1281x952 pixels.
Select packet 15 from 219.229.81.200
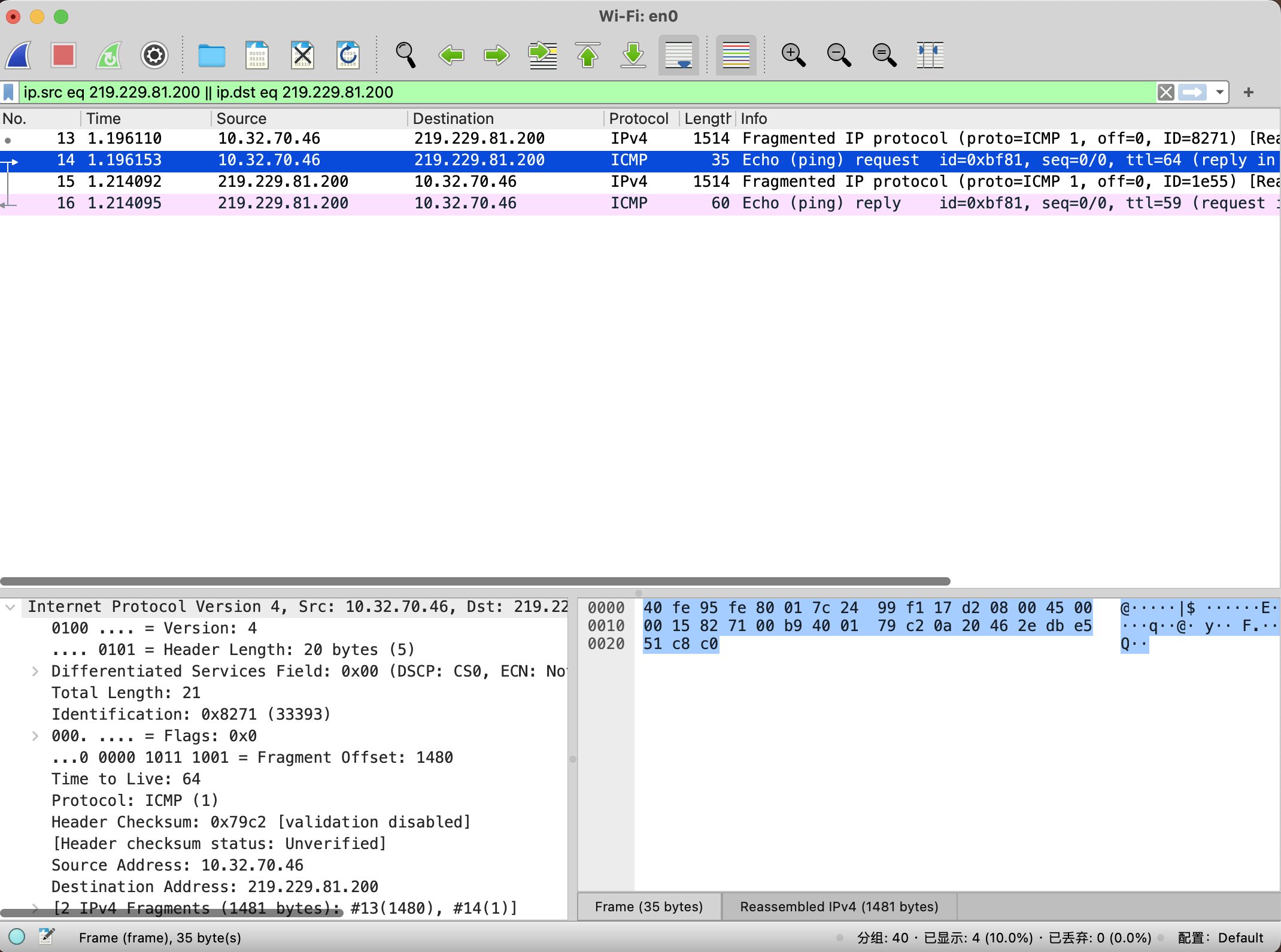(x=640, y=182)
